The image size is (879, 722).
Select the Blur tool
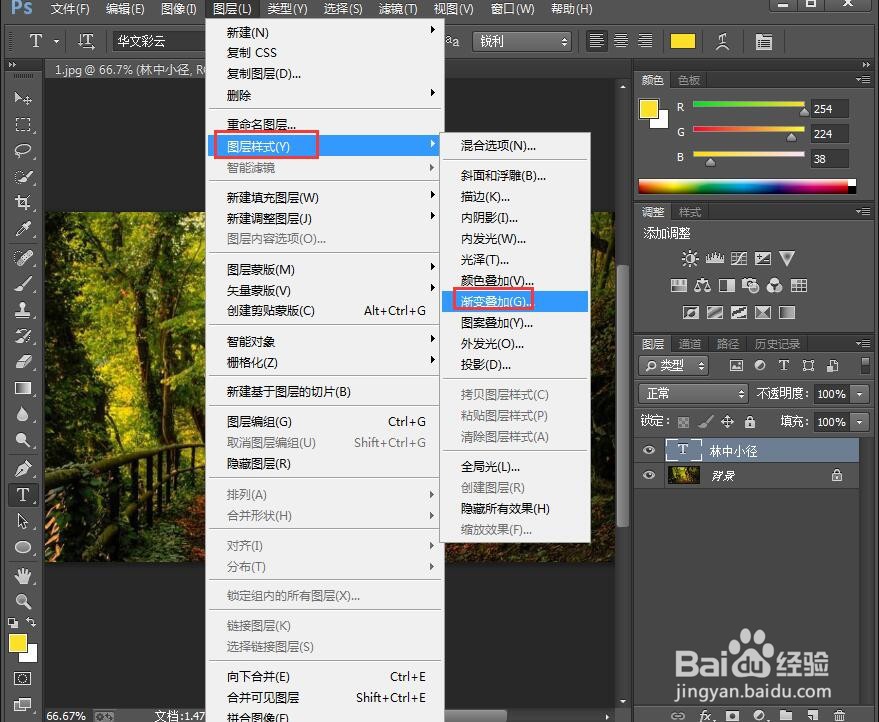tap(22, 414)
